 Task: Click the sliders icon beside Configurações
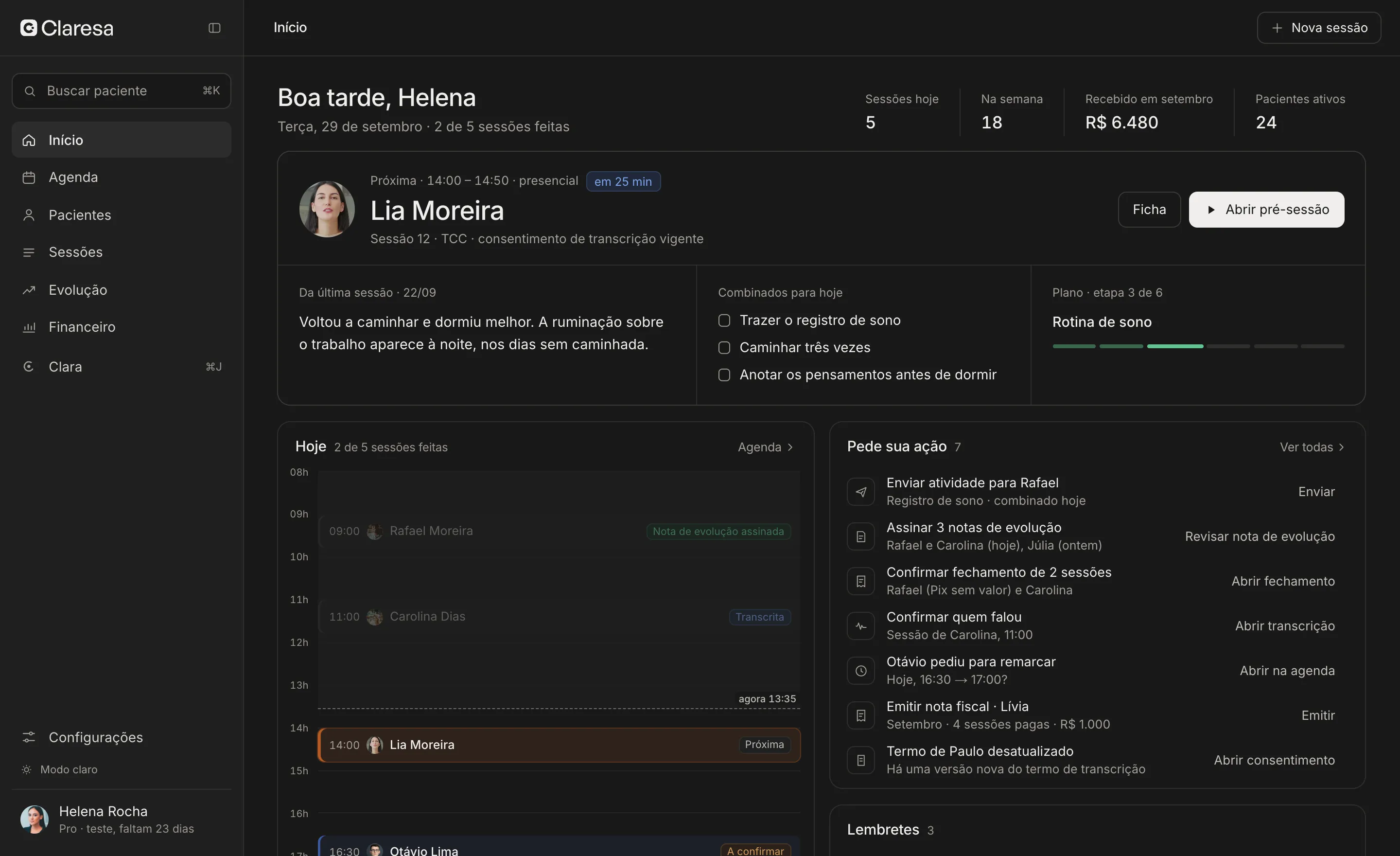28,737
